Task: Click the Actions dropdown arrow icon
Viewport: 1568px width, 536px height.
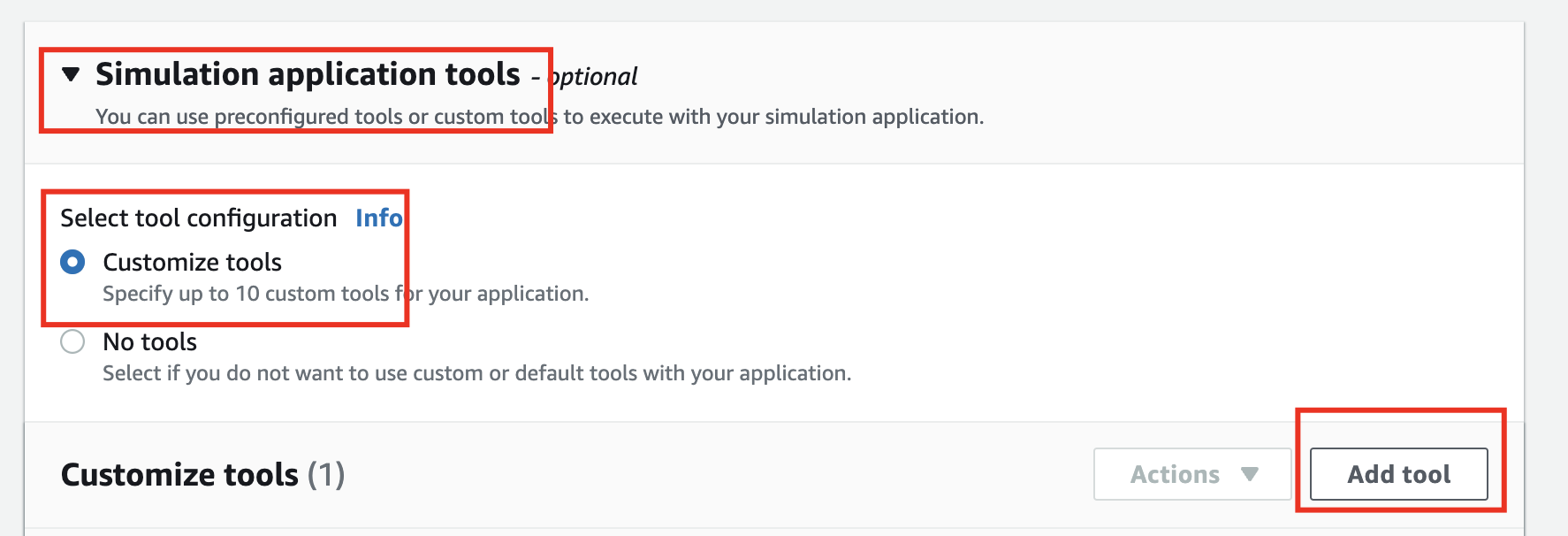Action: [1249, 474]
